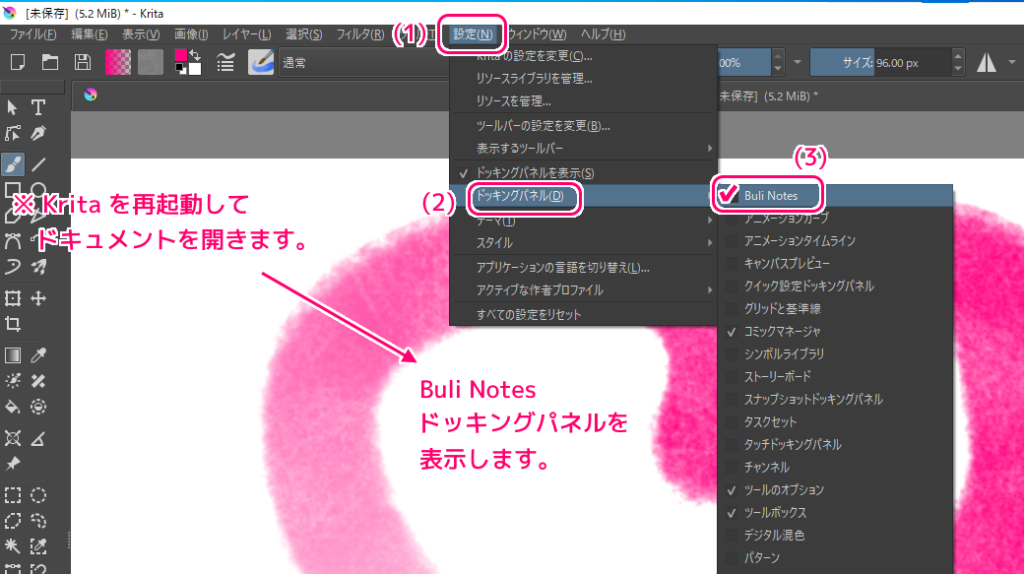Open the 設定 menu
This screenshot has width=1024, height=574.
[473, 34]
